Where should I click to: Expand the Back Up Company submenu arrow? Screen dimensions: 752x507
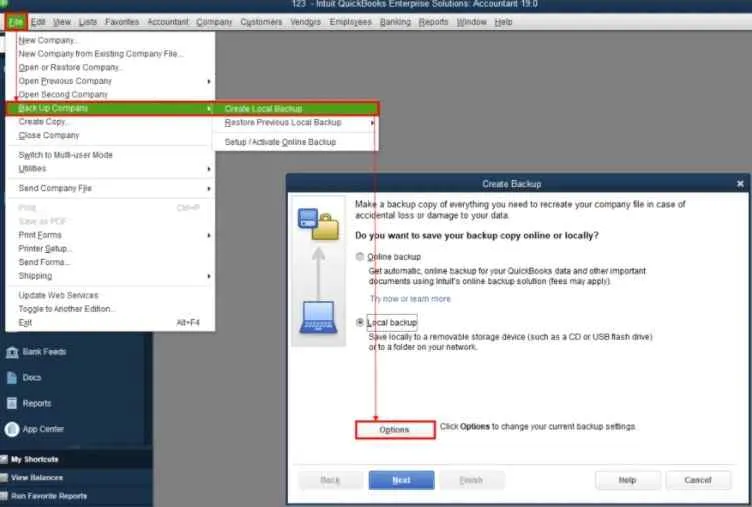[209, 109]
